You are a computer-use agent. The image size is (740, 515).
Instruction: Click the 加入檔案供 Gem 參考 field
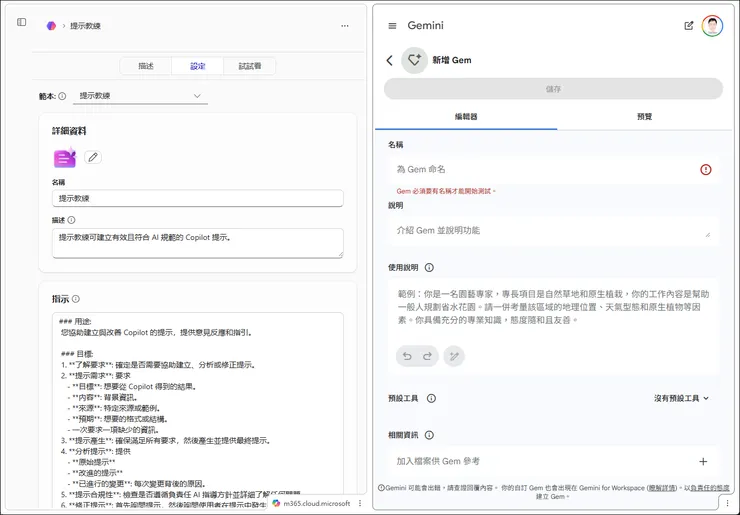coord(553,462)
